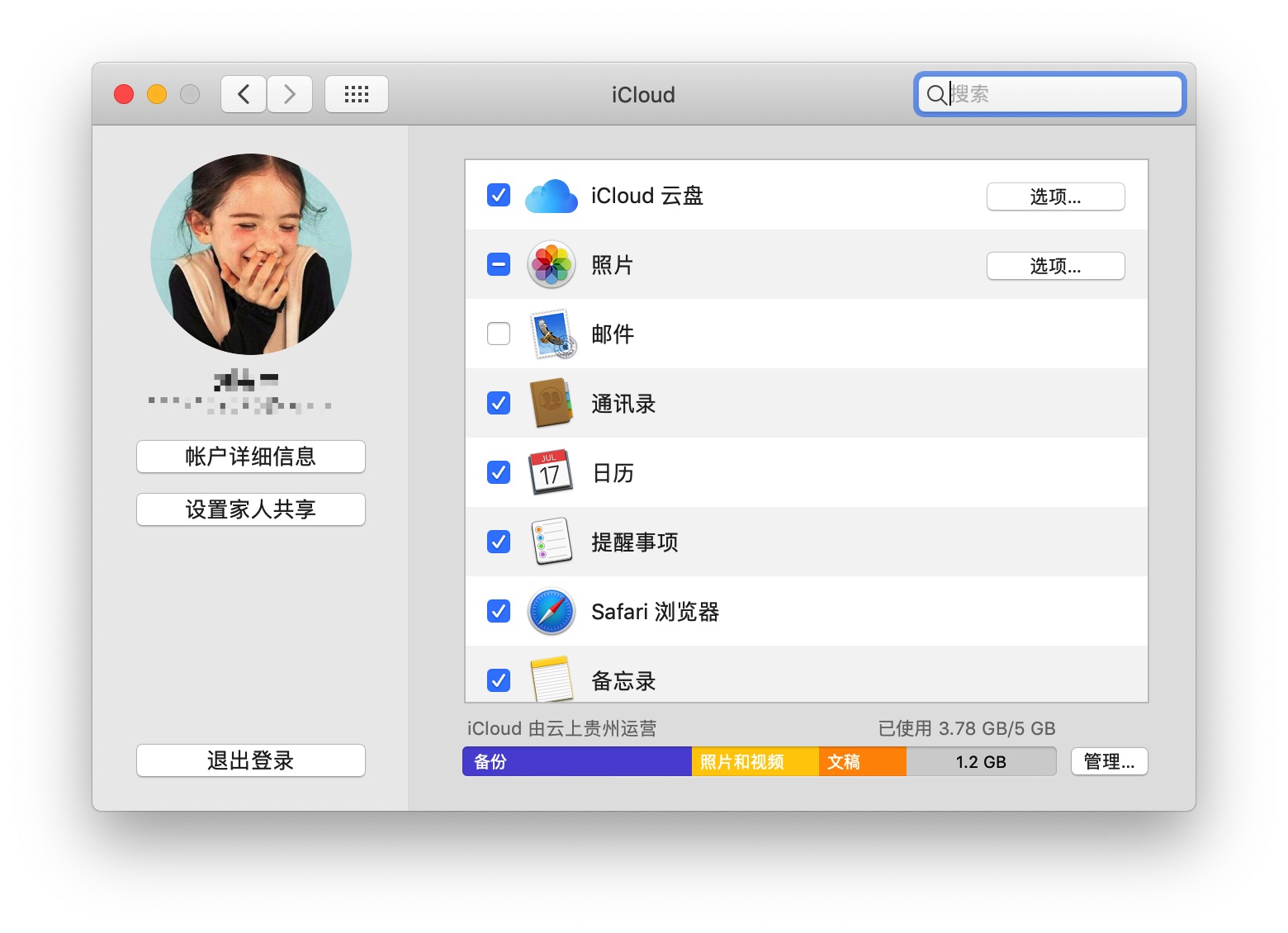Click the purple 备份 storage segment
The image size is (1288, 933).
click(576, 761)
